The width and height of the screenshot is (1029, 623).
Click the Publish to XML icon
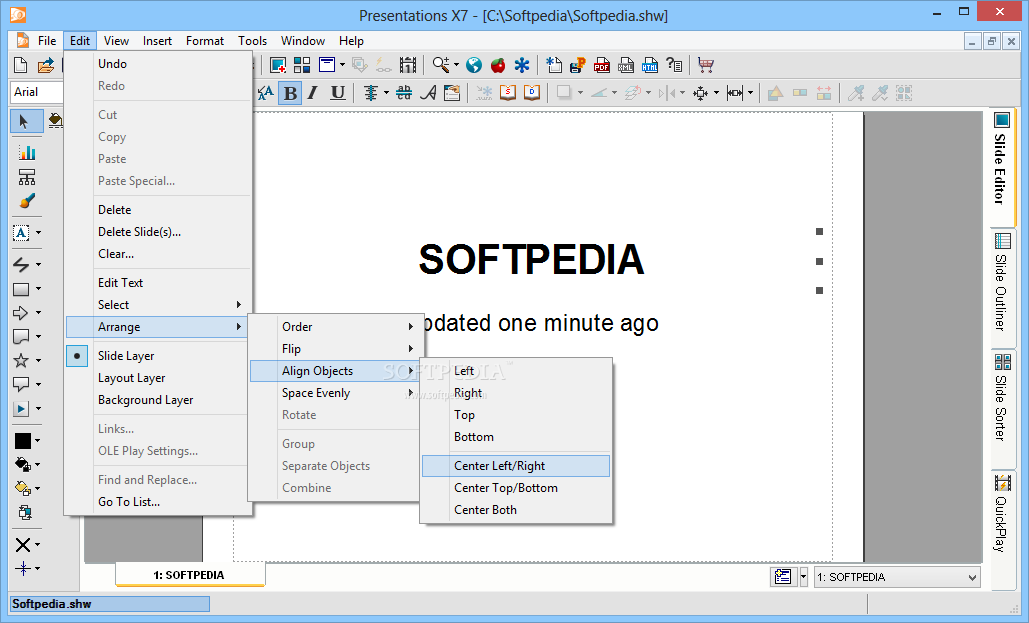pos(626,65)
